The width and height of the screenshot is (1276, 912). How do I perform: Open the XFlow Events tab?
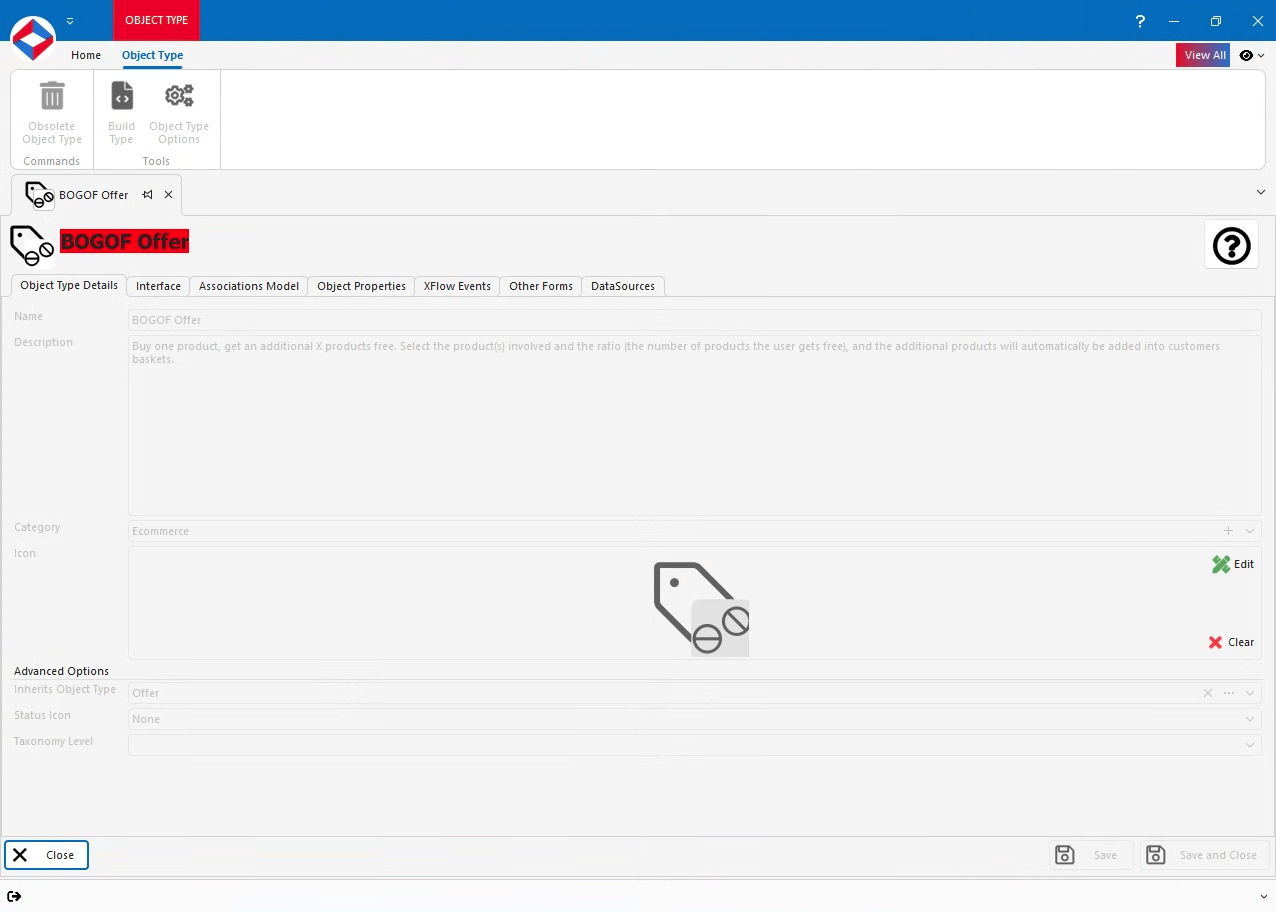coord(456,286)
